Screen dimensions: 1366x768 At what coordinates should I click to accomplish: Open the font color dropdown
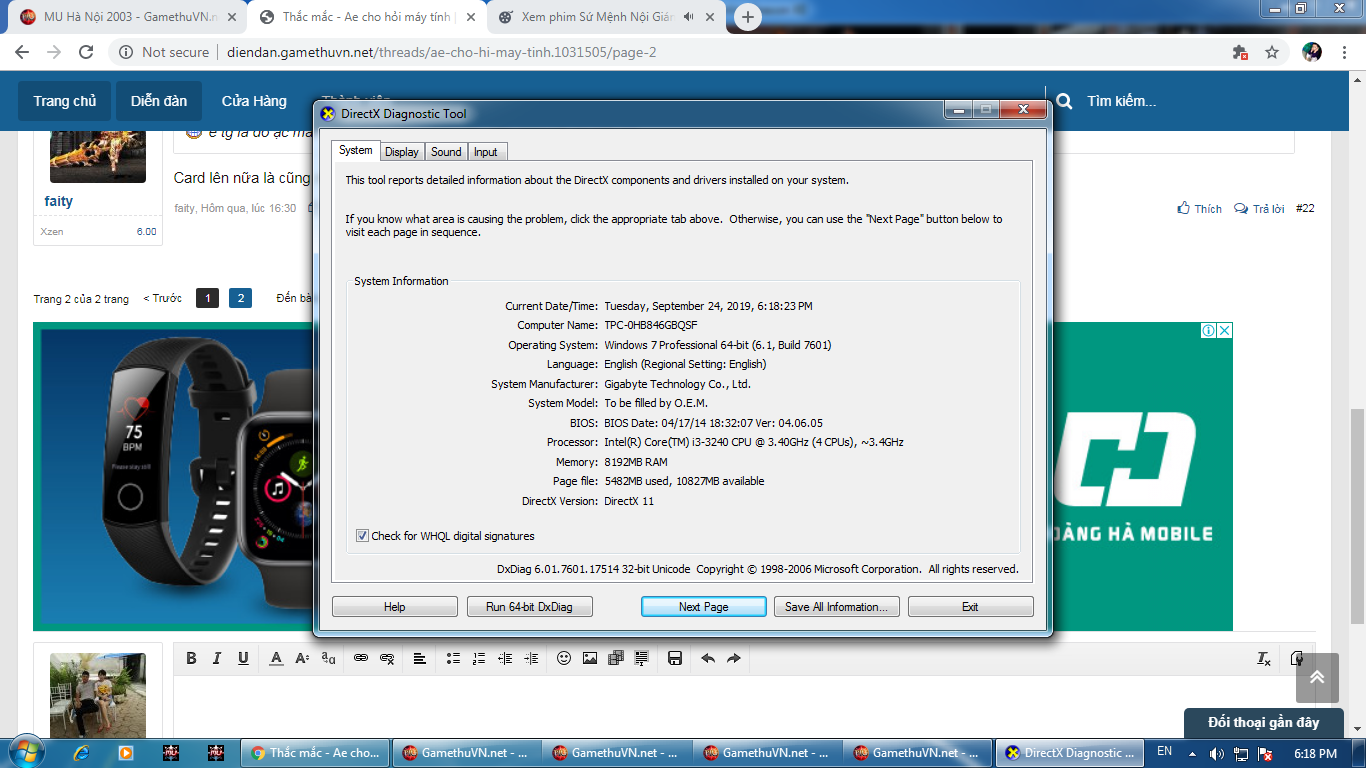pyautogui.click(x=277, y=658)
